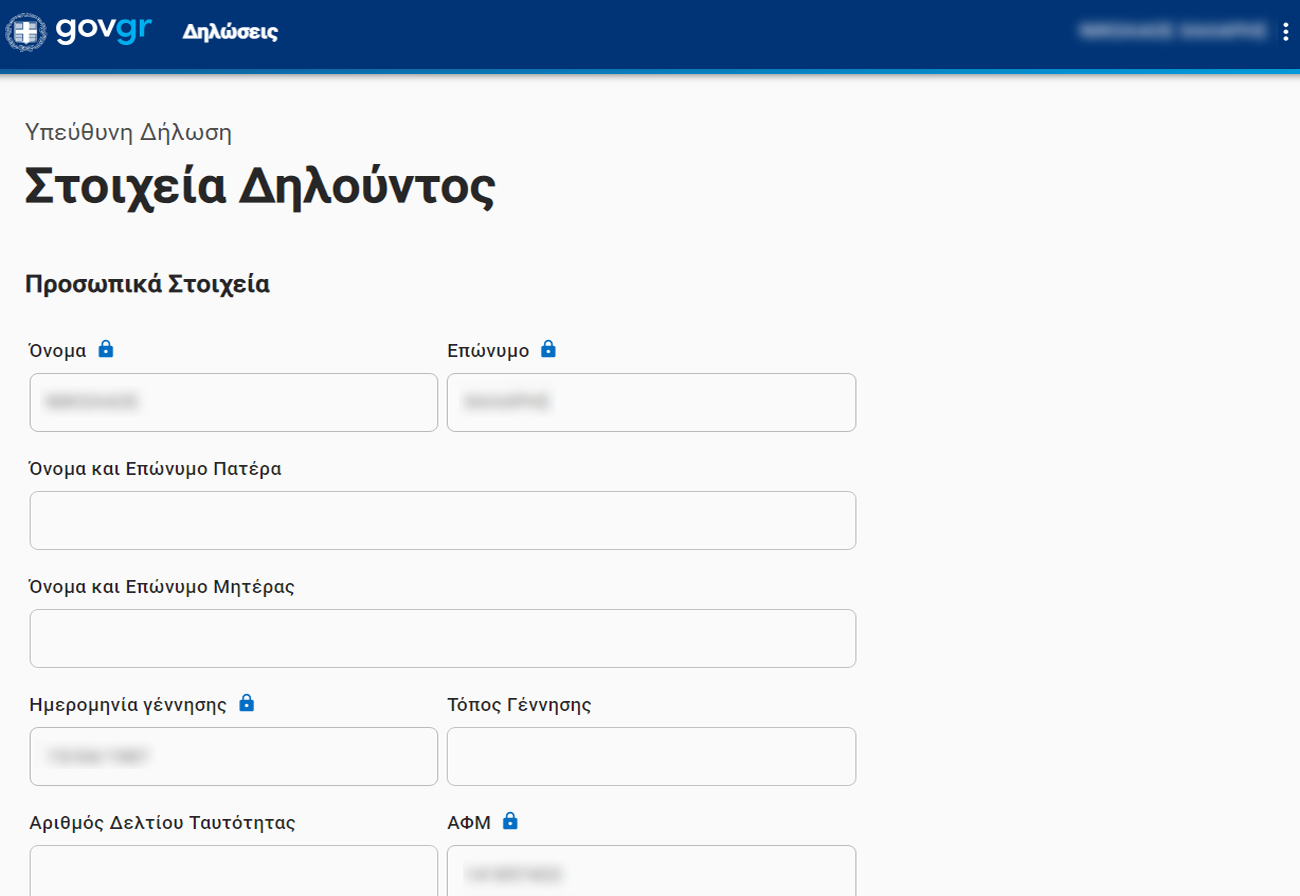Select the locked Όνομα text box
Image resolution: width=1300 pixels, height=896 pixels.
point(233,402)
